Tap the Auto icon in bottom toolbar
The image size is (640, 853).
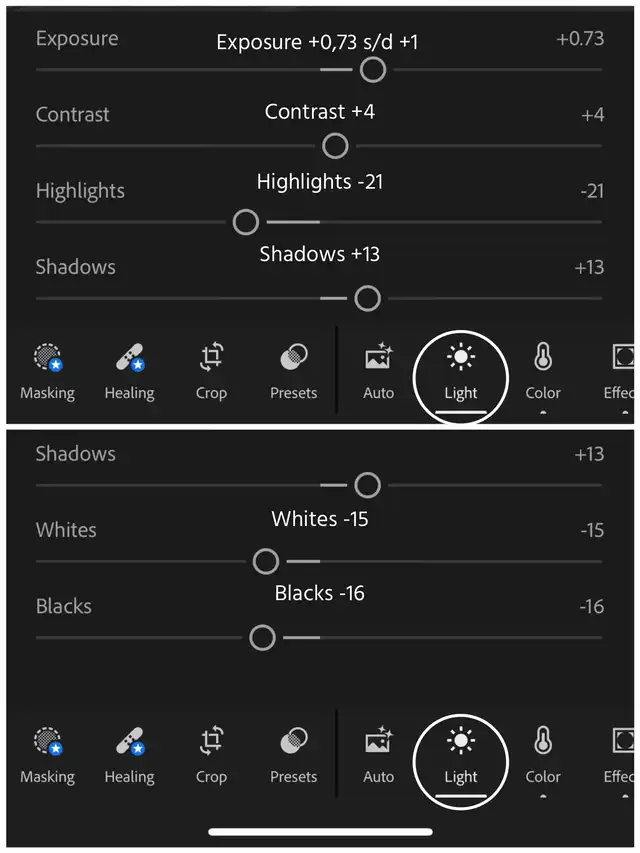click(378, 754)
